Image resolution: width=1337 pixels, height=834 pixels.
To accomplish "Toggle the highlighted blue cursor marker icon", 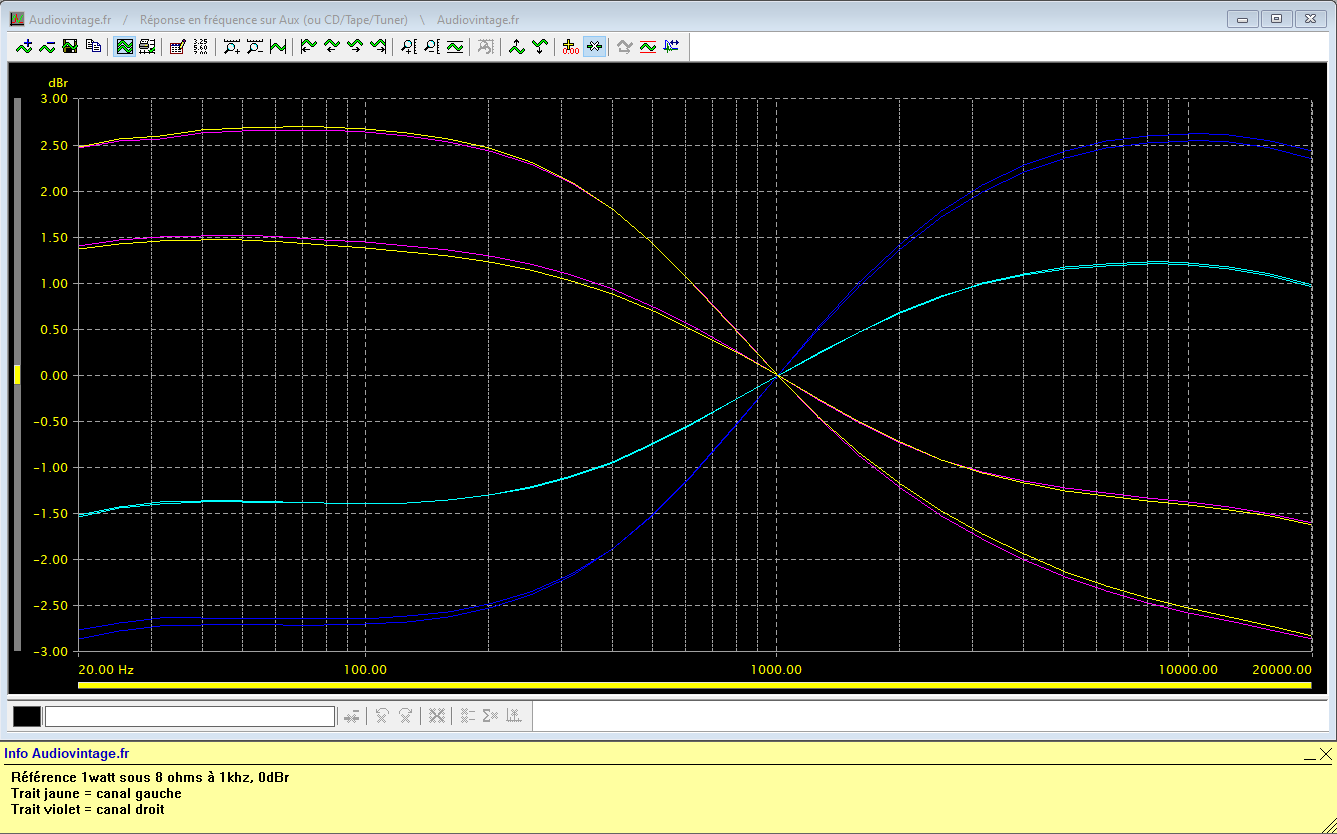I will click(594, 46).
